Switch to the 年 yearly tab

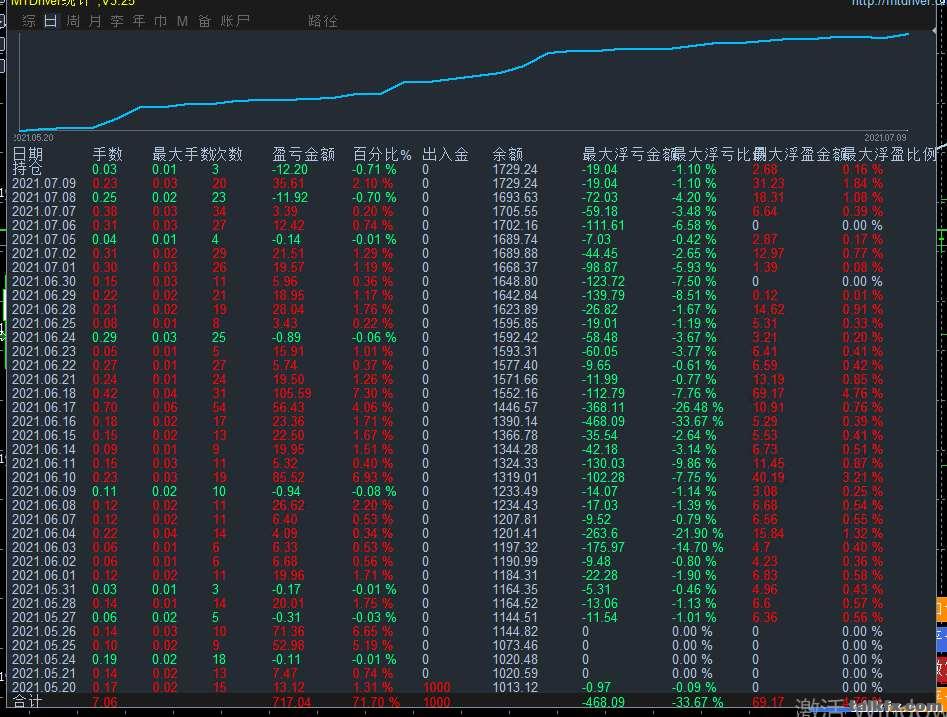pos(139,21)
